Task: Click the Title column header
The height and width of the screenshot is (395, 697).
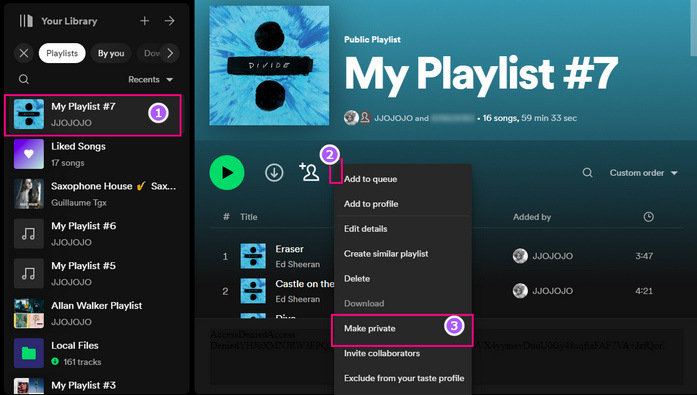Action: tap(248, 217)
